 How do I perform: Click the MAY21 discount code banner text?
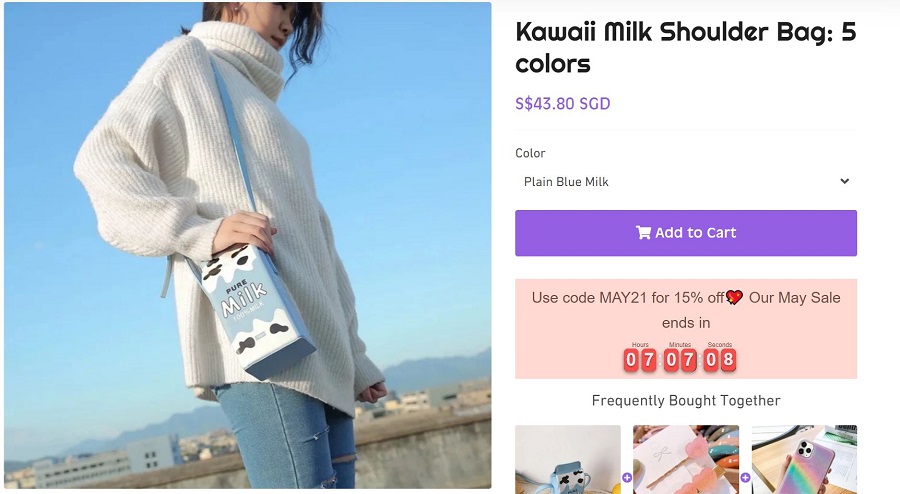coord(686,310)
